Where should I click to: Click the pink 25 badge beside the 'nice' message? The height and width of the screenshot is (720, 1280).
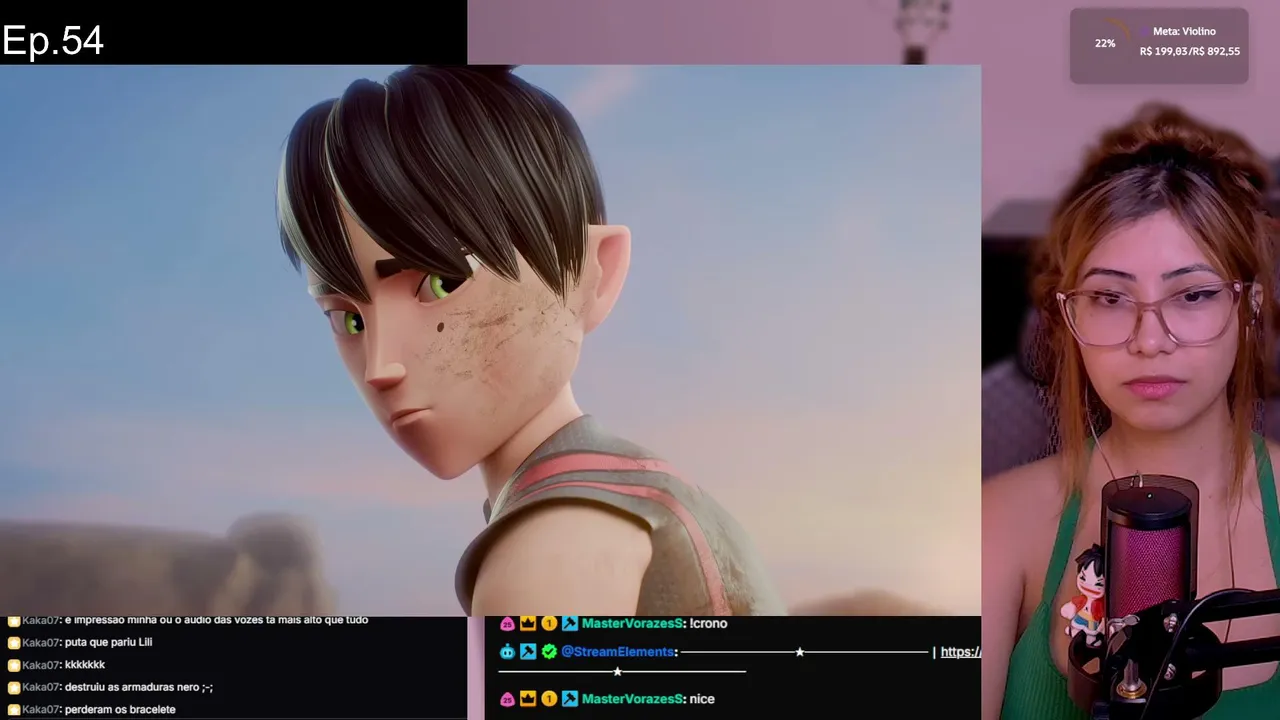click(x=507, y=699)
